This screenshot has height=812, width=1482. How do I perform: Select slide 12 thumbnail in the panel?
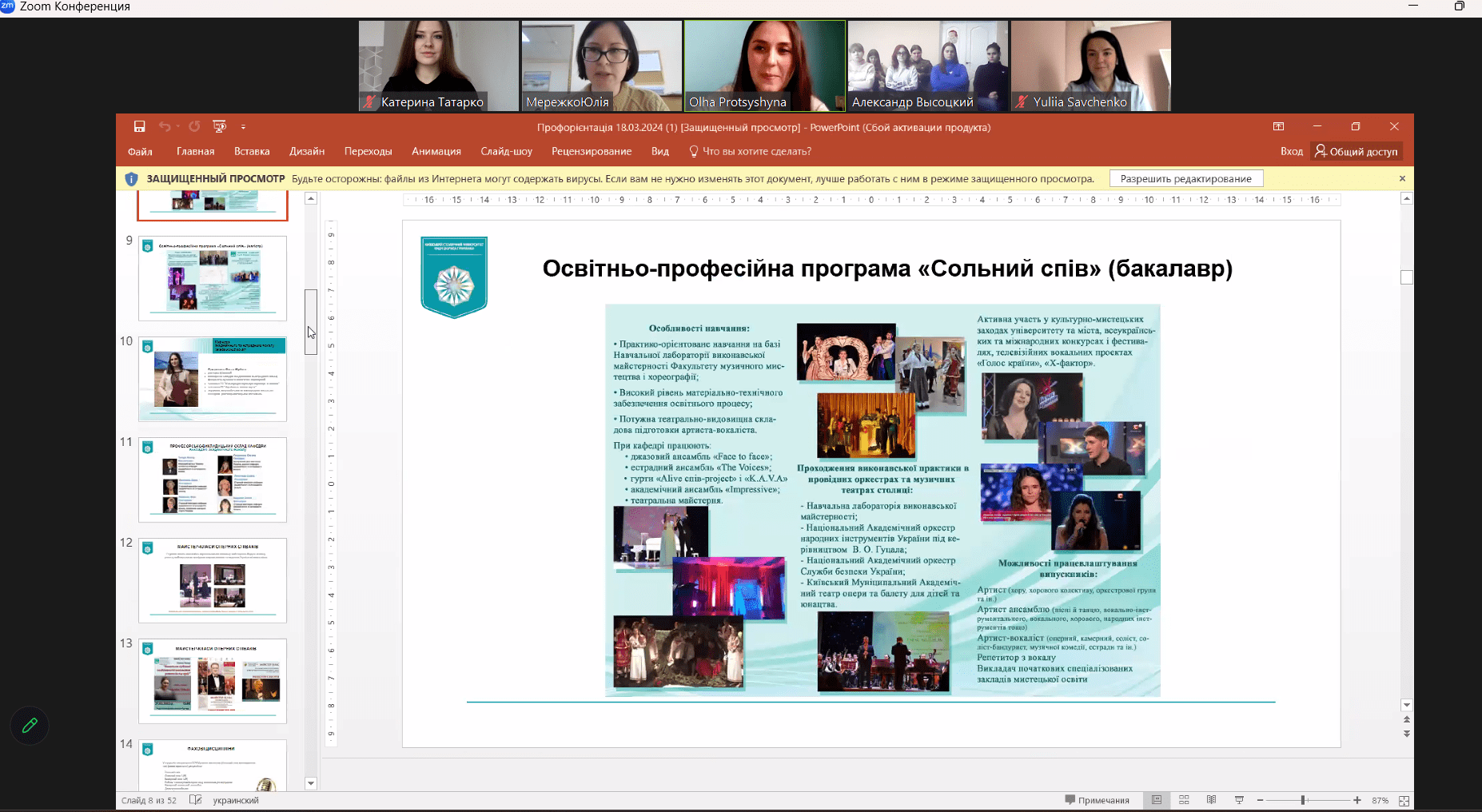click(213, 580)
